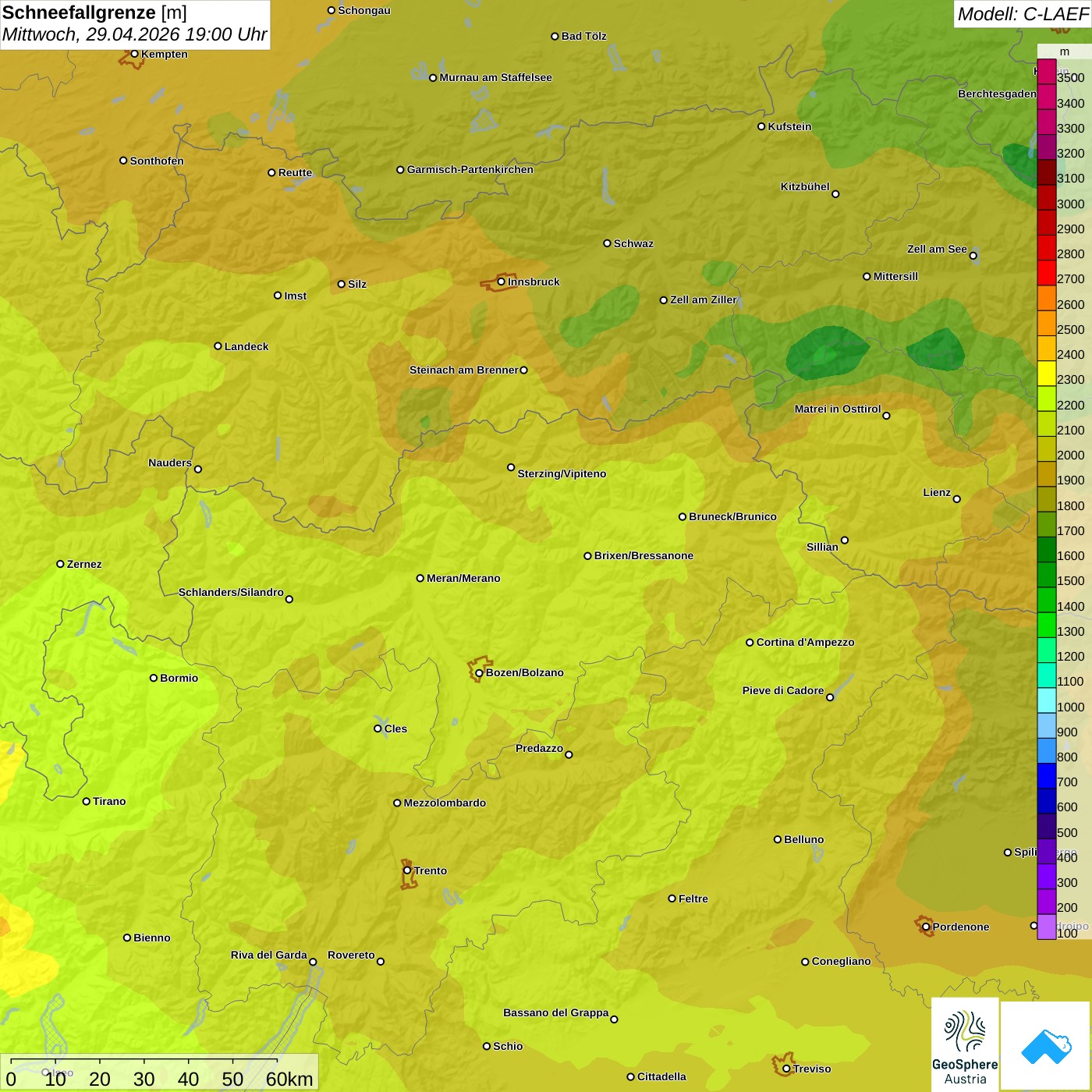Click the Pieve di Cadore label
This screenshot has height=1092, width=1092.
coord(783,690)
